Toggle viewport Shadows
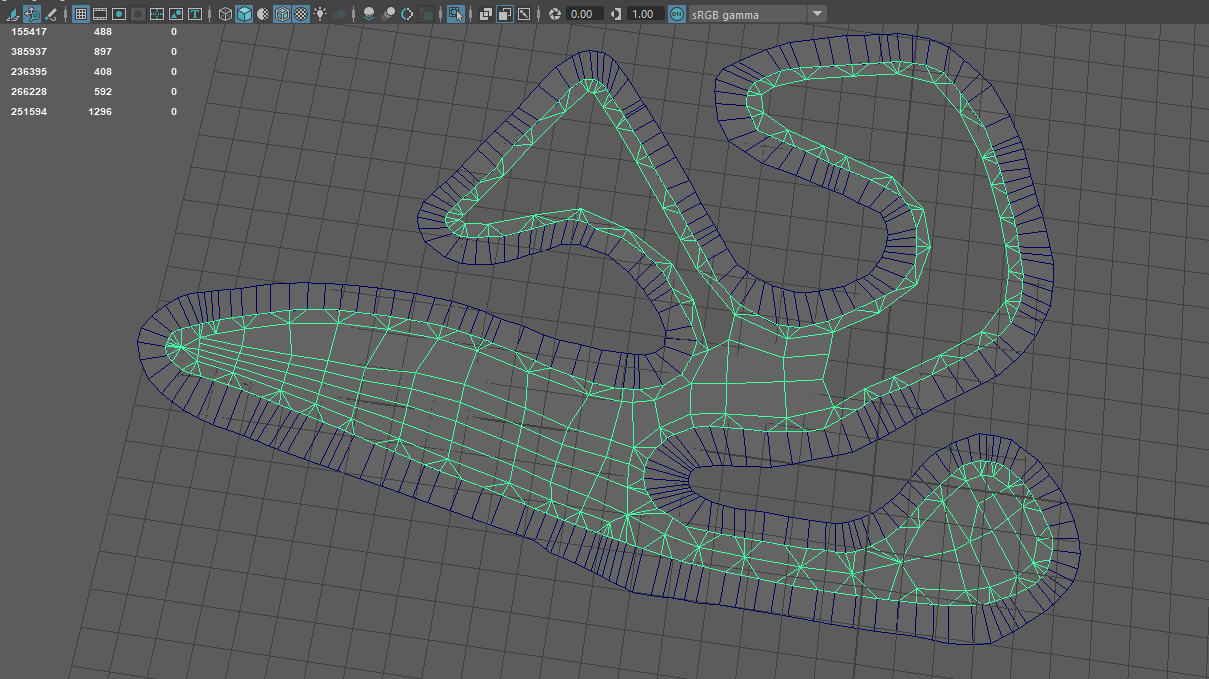This screenshot has height=679, width=1209. pyautogui.click(x=341, y=14)
